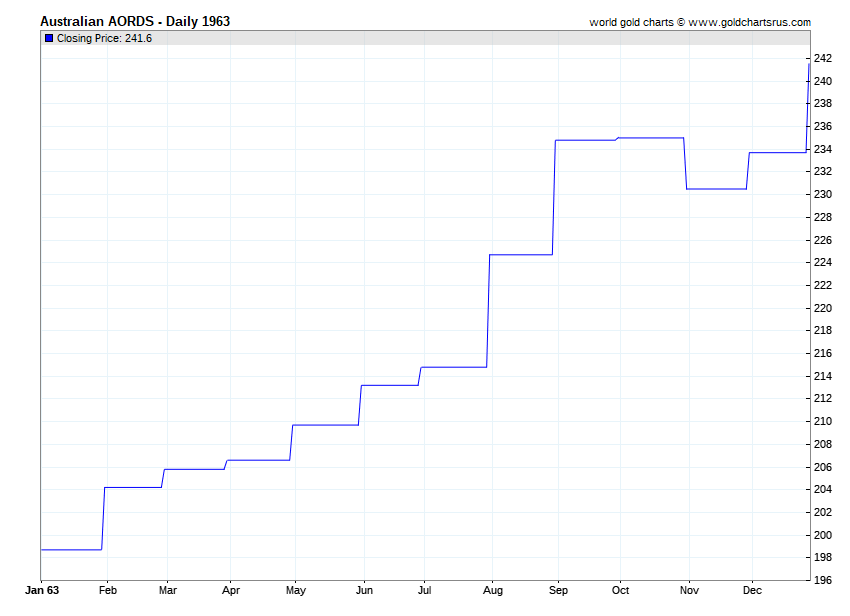Click the 'Feb' month label on x-axis

(x=105, y=591)
